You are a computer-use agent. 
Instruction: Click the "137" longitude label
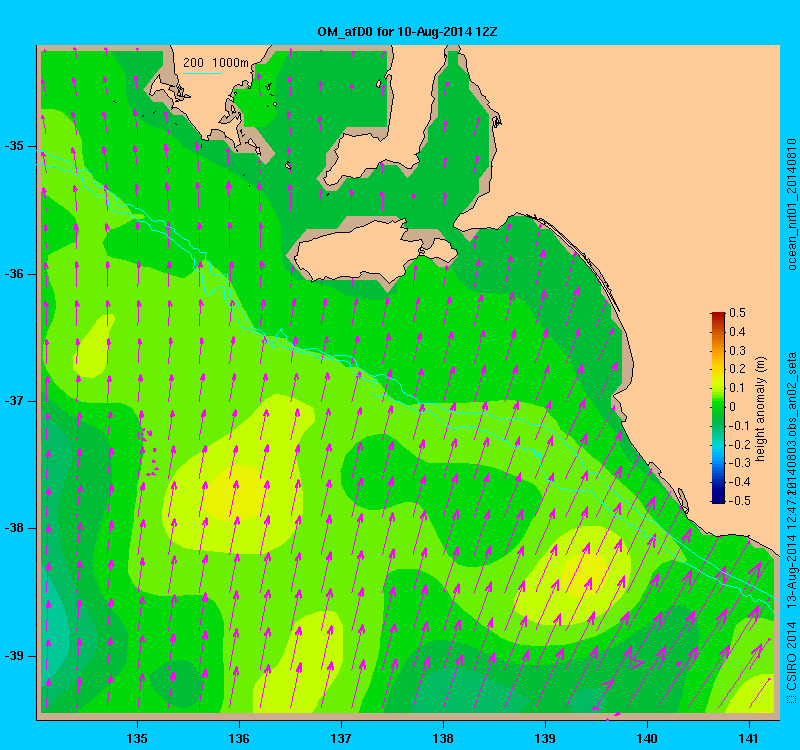[x=341, y=738]
